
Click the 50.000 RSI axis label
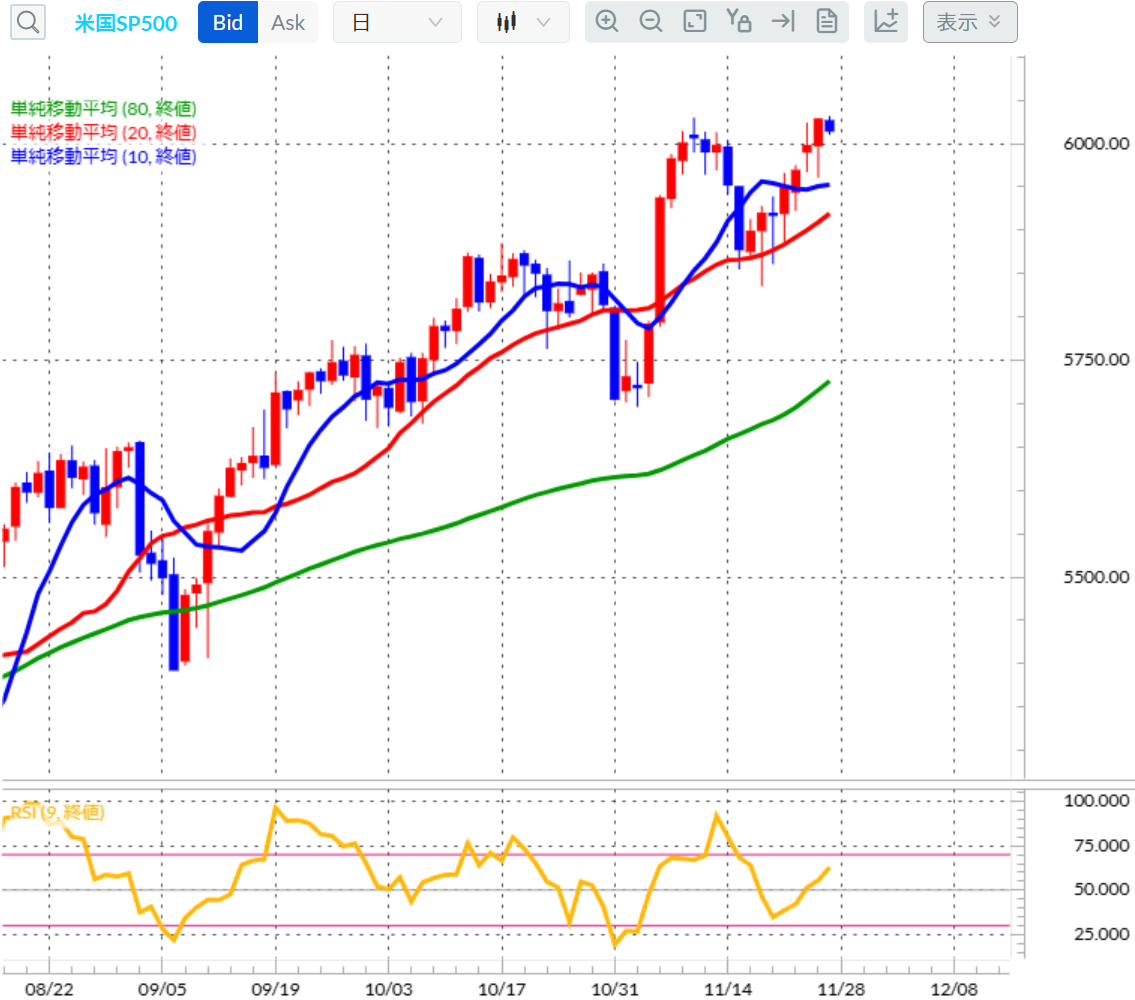tap(1101, 889)
